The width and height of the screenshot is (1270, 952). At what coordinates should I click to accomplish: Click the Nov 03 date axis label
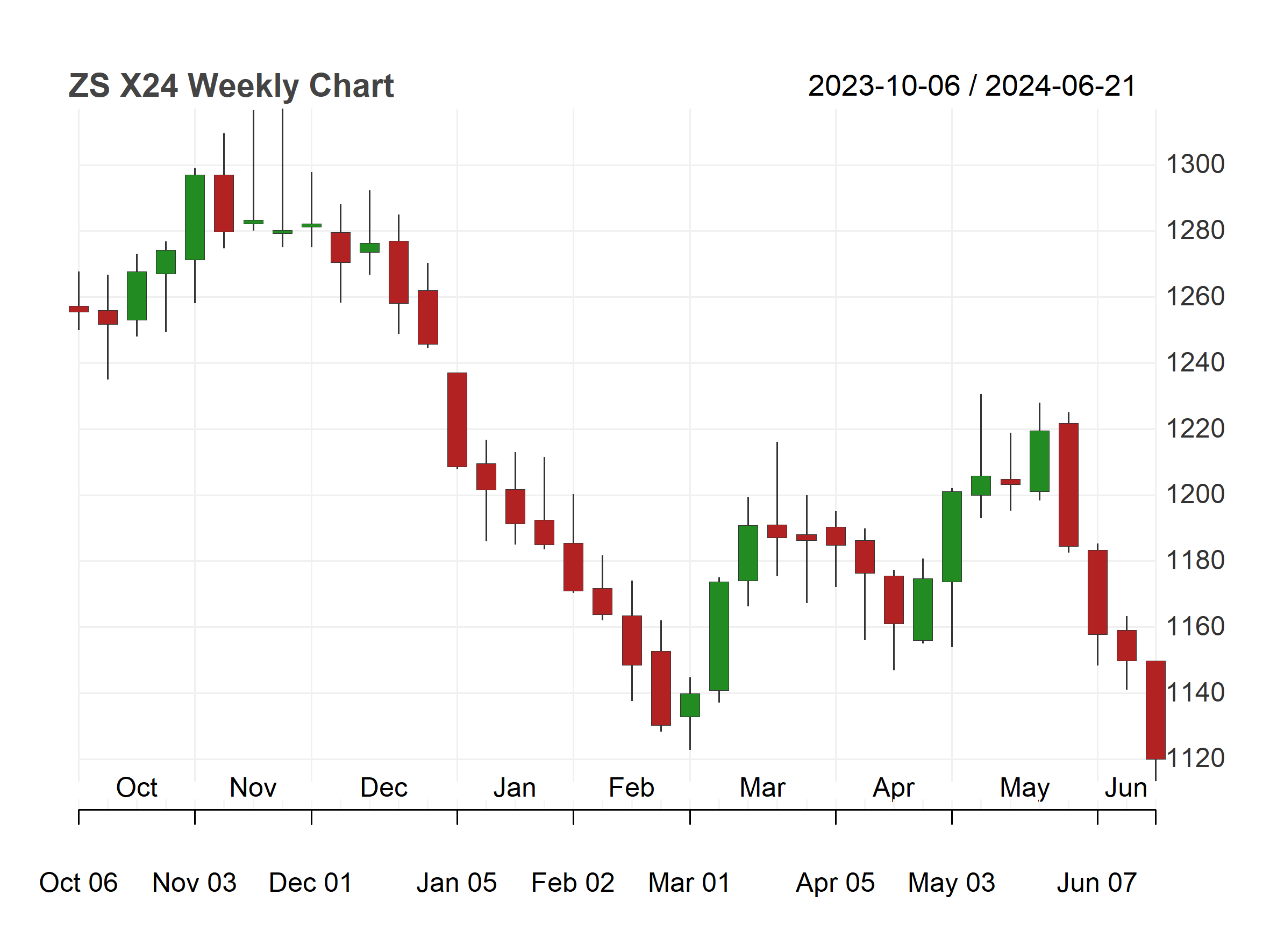[x=194, y=883]
